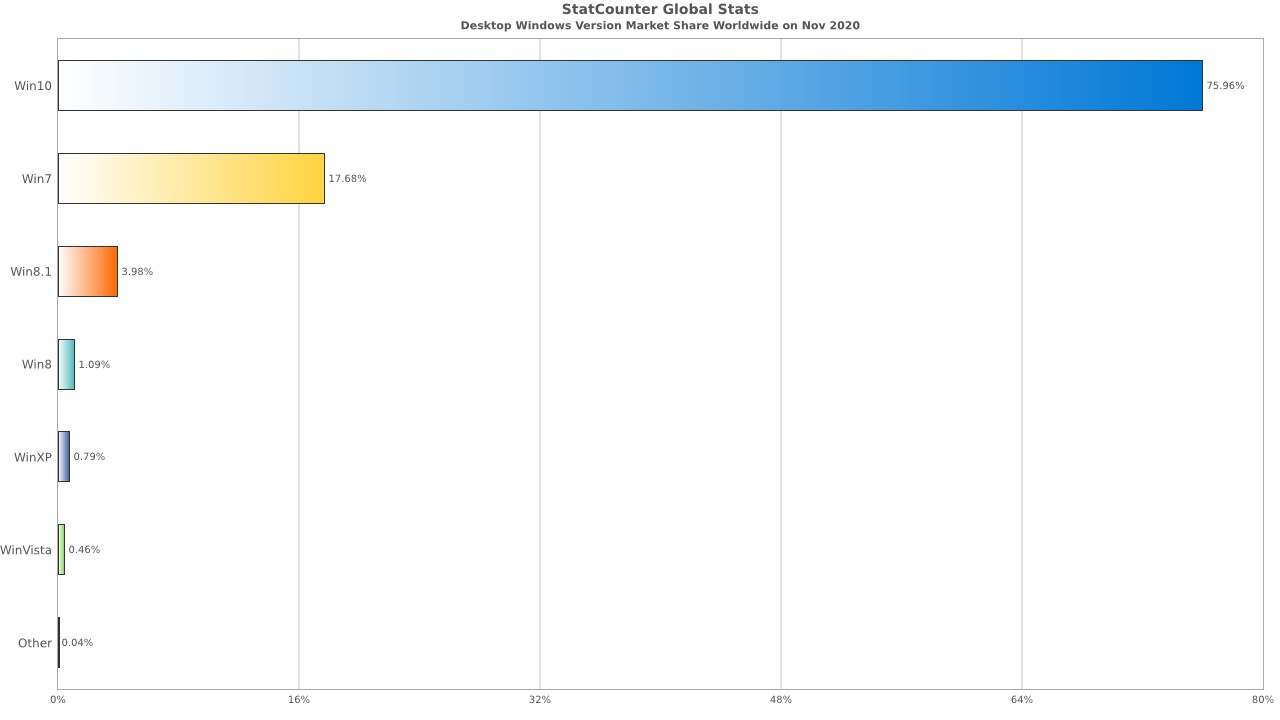The width and height of the screenshot is (1280, 720).
Task: Select the yellow Win7 bar
Action: [x=191, y=178]
